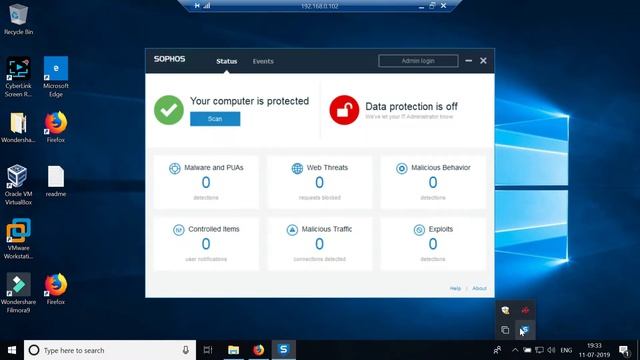Click remote session bar signal icon
The image size is (640, 360).
pos(207,6)
